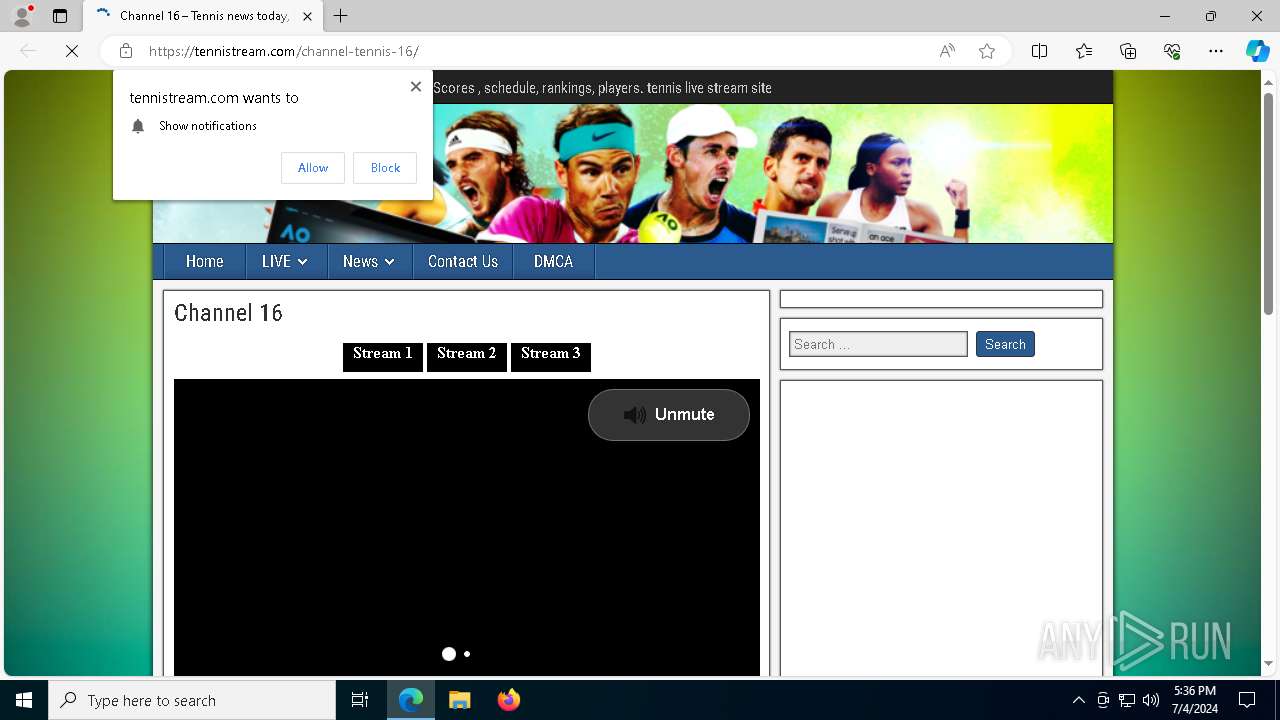Click the Channel 16 heading
Viewport: 1280px width, 720px height.
click(x=228, y=313)
